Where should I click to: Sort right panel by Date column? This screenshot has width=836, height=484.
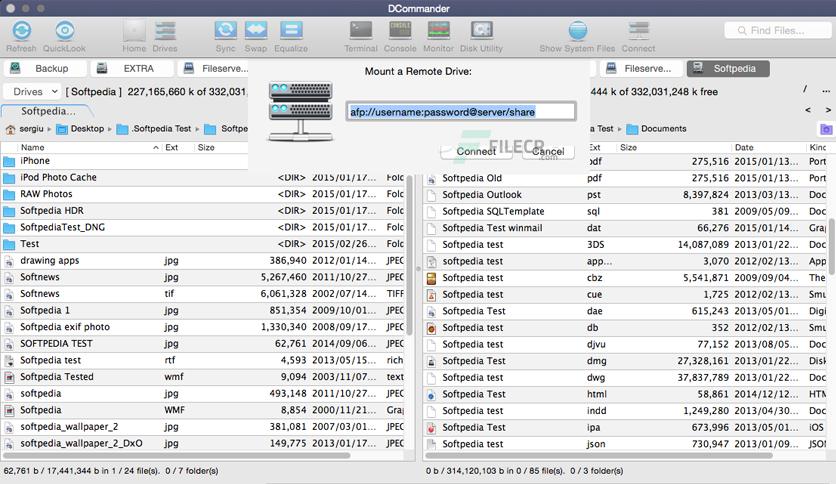point(768,147)
